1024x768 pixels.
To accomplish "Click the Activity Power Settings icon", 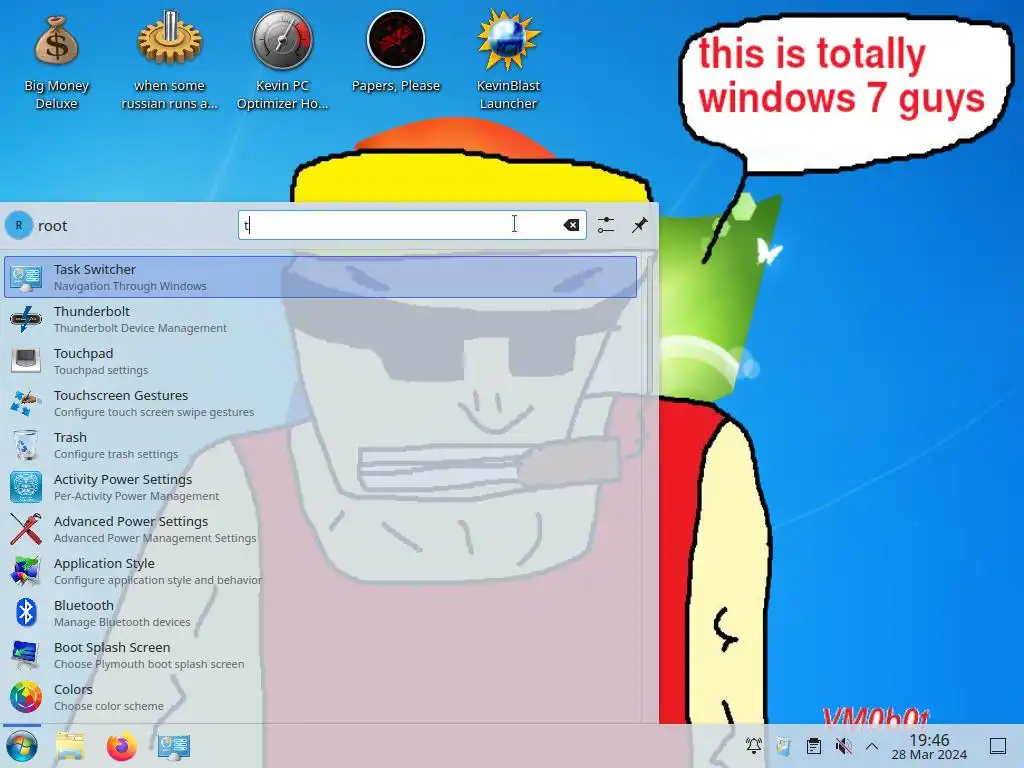I will (26, 487).
